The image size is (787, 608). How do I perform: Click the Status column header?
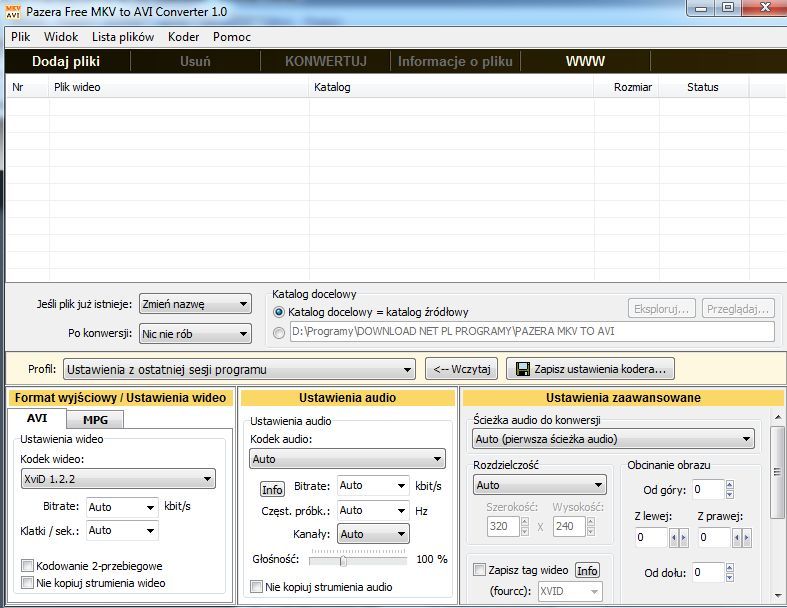tap(704, 87)
